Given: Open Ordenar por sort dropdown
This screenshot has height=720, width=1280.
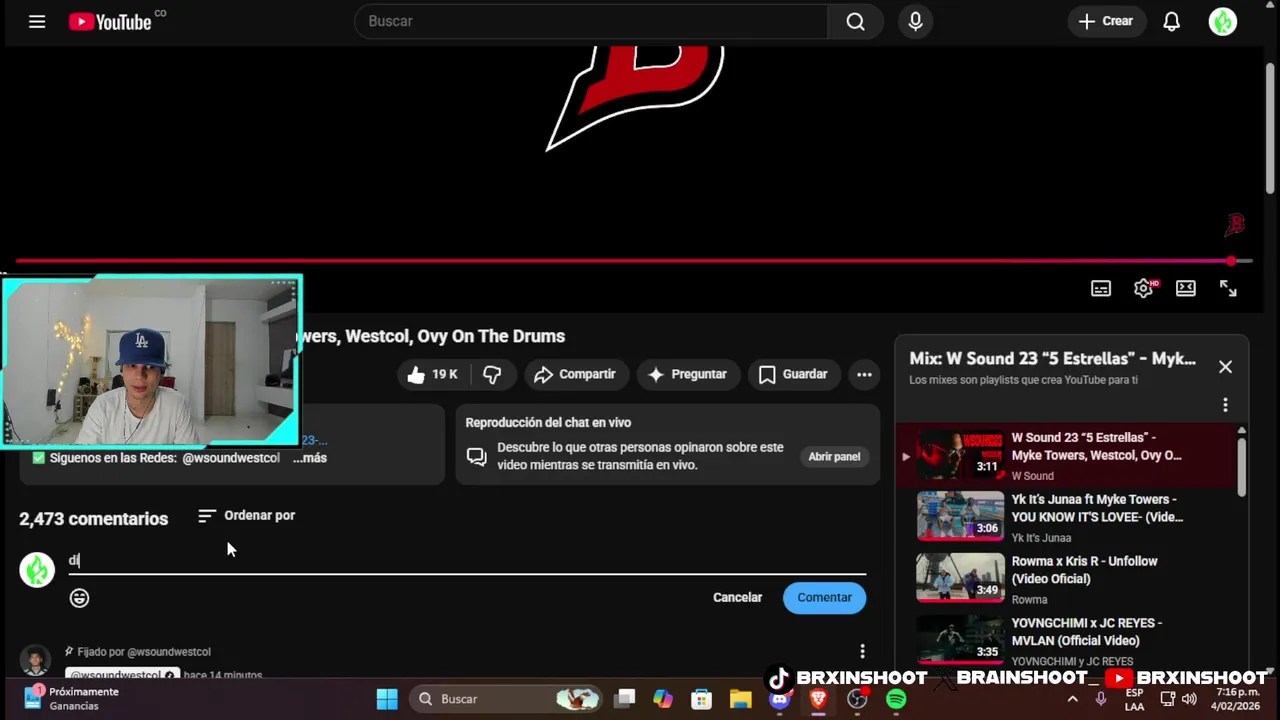Looking at the screenshot, I should [246, 515].
